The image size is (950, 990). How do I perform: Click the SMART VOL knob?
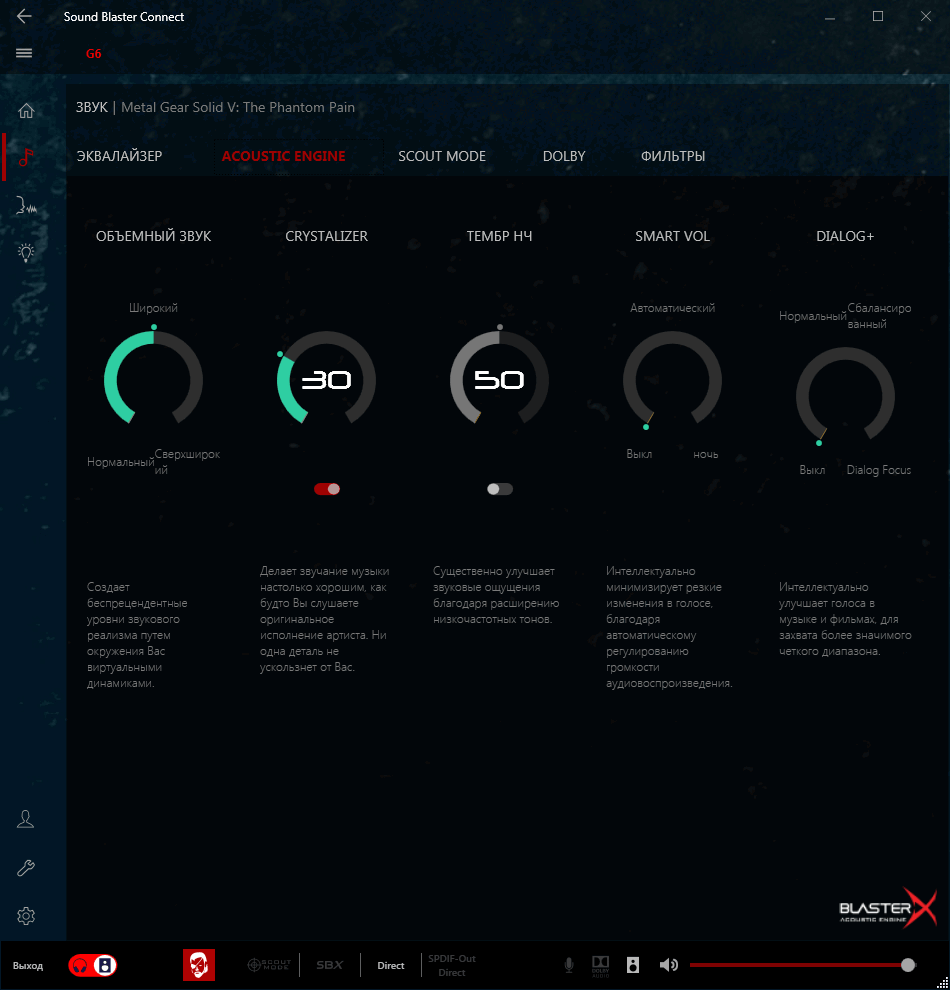coord(672,379)
